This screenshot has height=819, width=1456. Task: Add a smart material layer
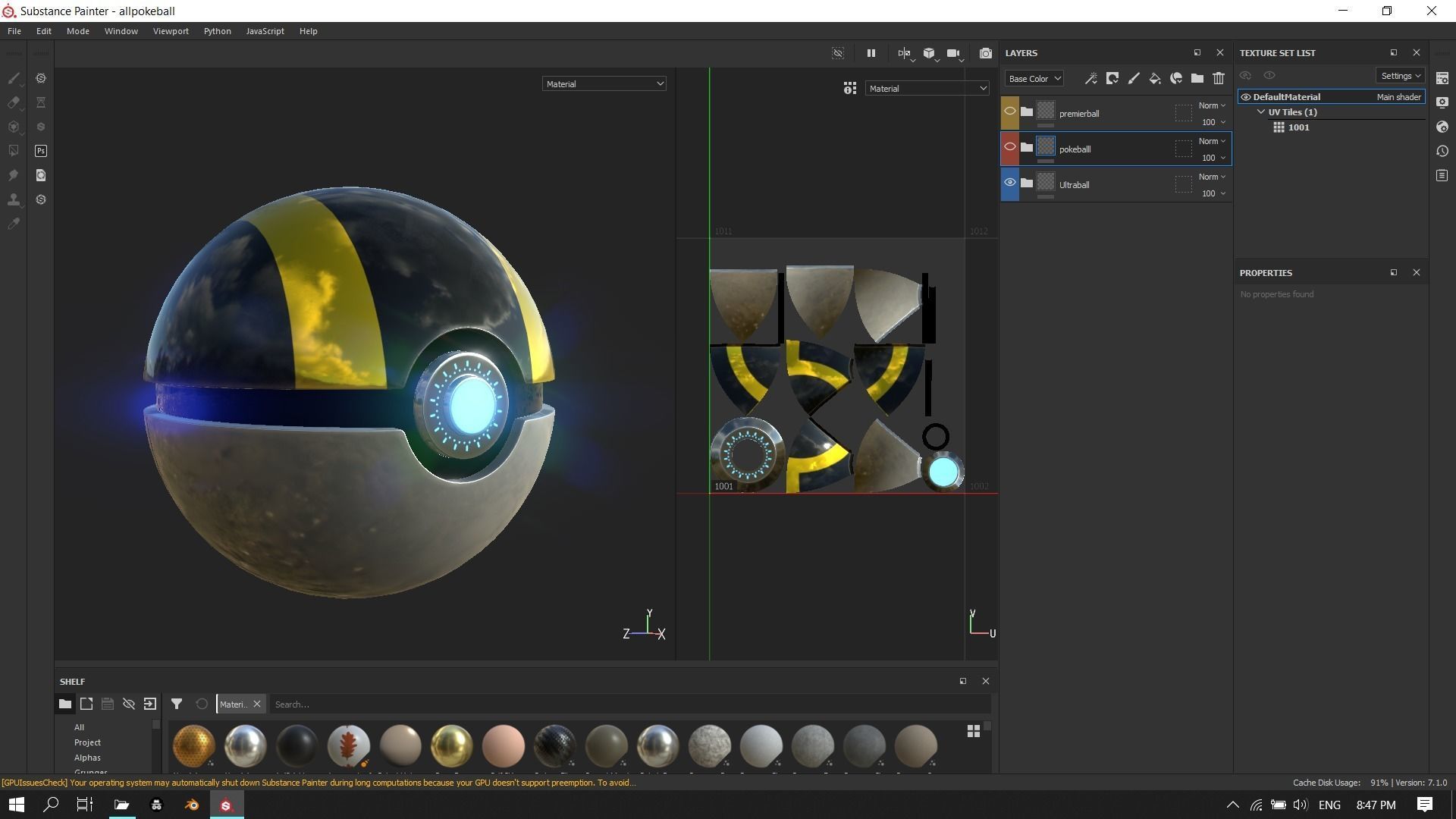1175,78
